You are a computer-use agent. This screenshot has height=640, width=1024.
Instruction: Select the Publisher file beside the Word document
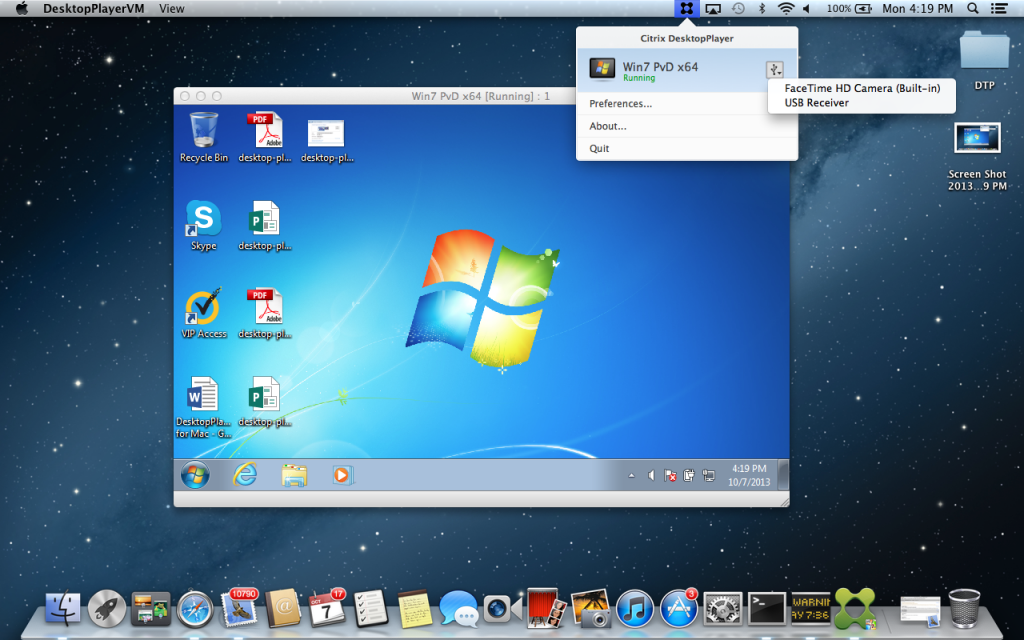click(264, 401)
